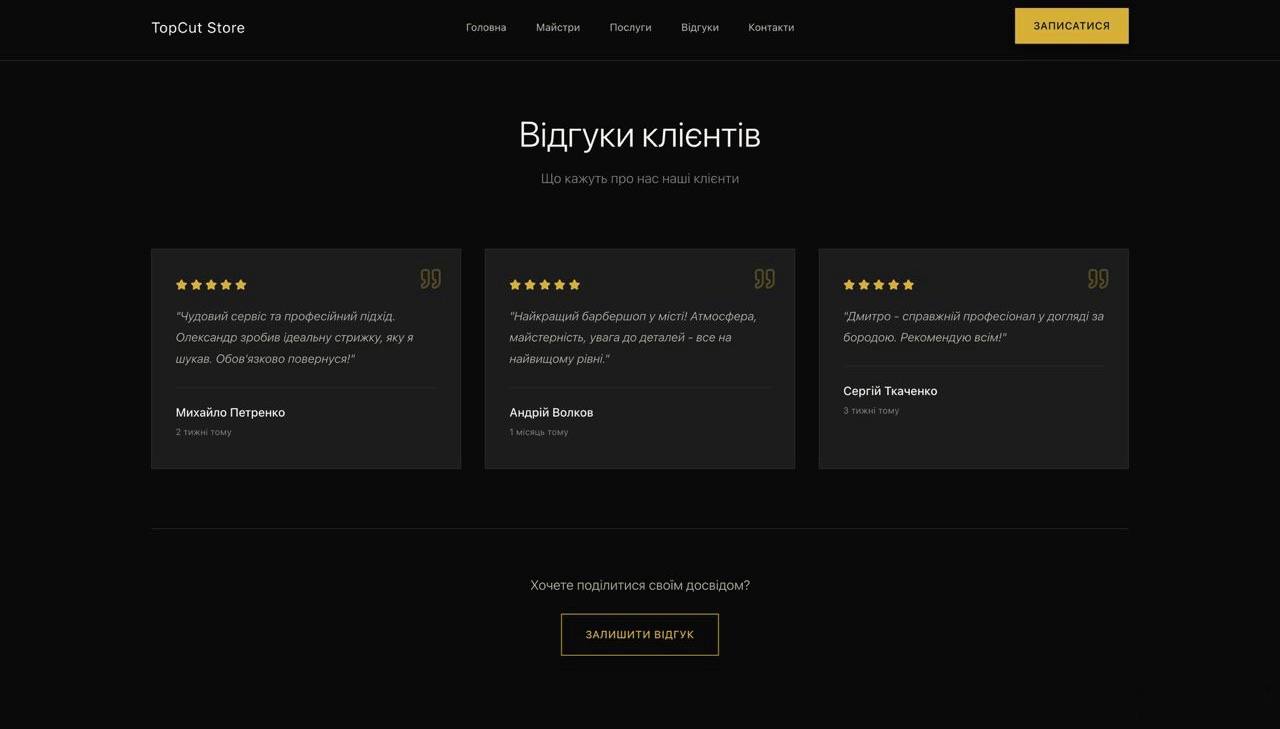Navigate to Послуги via the header
This screenshot has width=1280, height=729.
[x=630, y=27]
